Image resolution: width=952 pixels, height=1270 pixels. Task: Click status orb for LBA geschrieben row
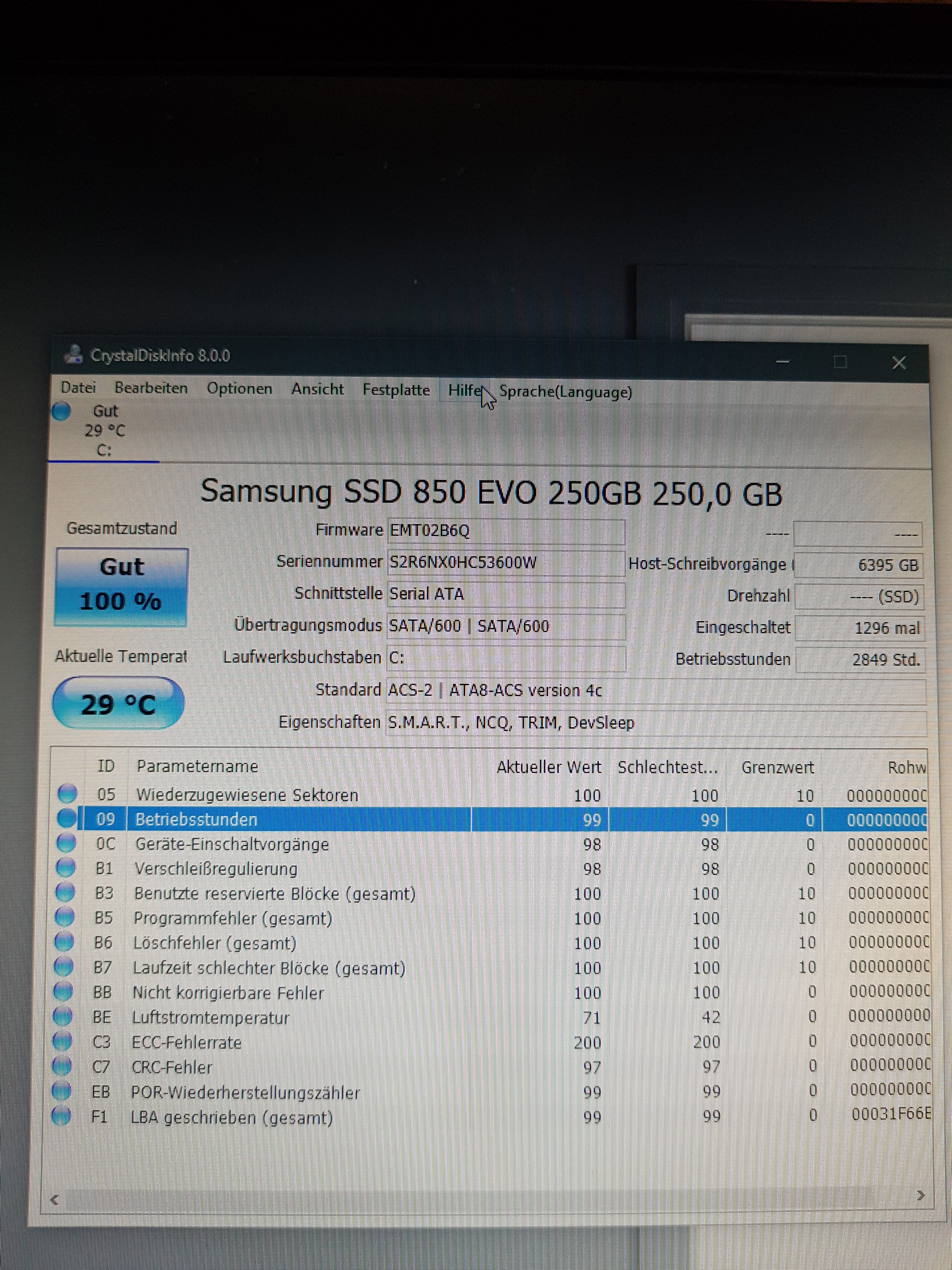61,1116
